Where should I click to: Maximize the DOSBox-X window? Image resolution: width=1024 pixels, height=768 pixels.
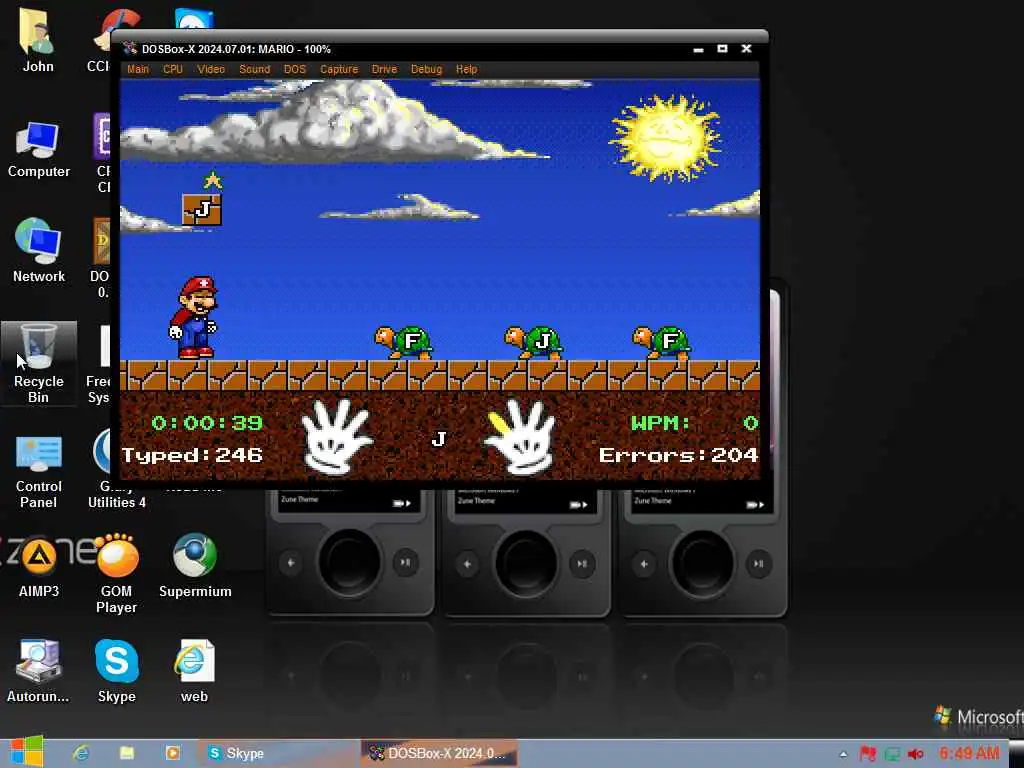coord(722,49)
